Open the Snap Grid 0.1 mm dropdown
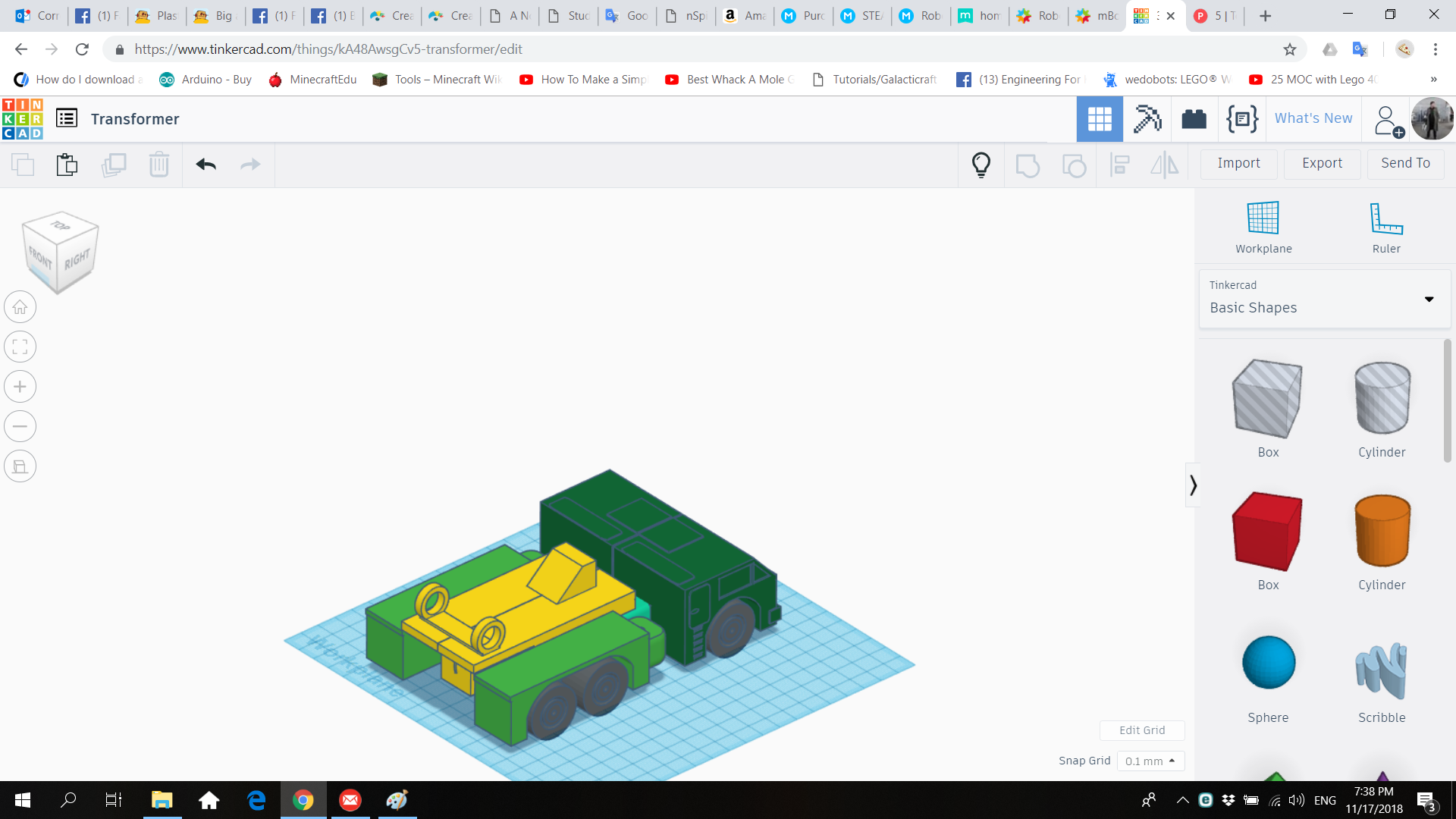Viewport: 1456px width, 819px height. pyautogui.click(x=1150, y=761)
